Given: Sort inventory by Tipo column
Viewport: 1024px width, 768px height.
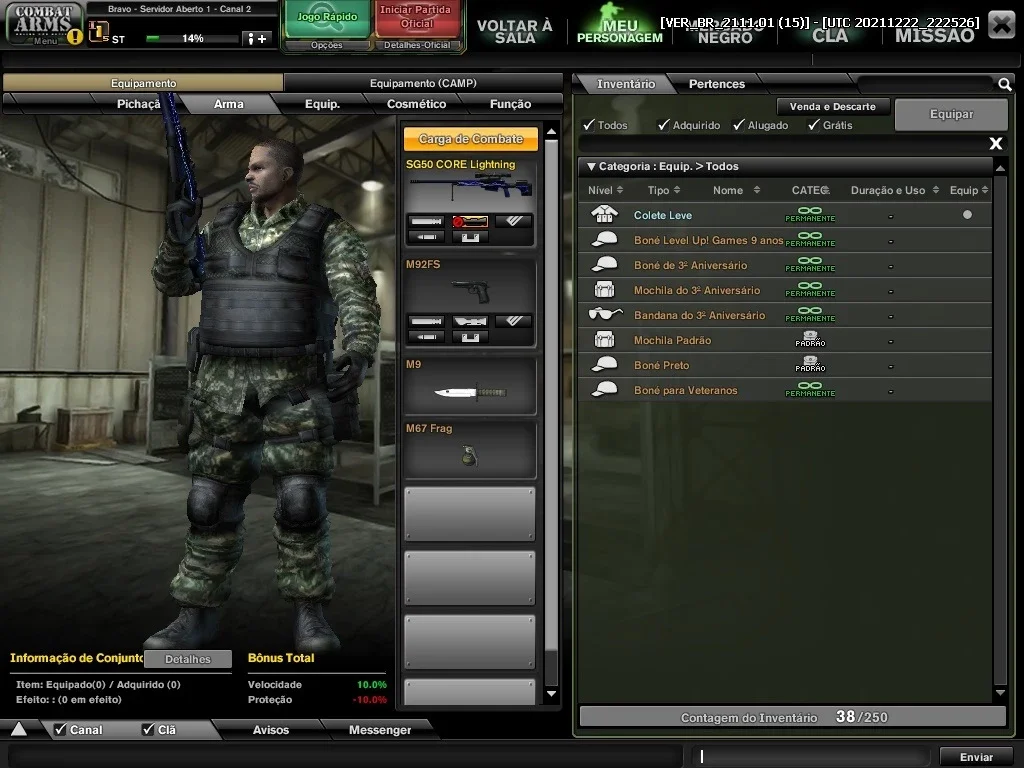Looking at the screenshot, I should [664, 190].
